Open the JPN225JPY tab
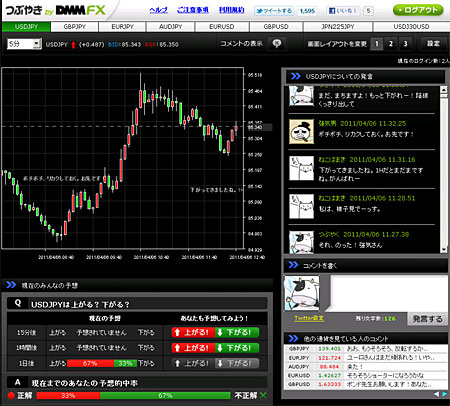 coord(338,27)
